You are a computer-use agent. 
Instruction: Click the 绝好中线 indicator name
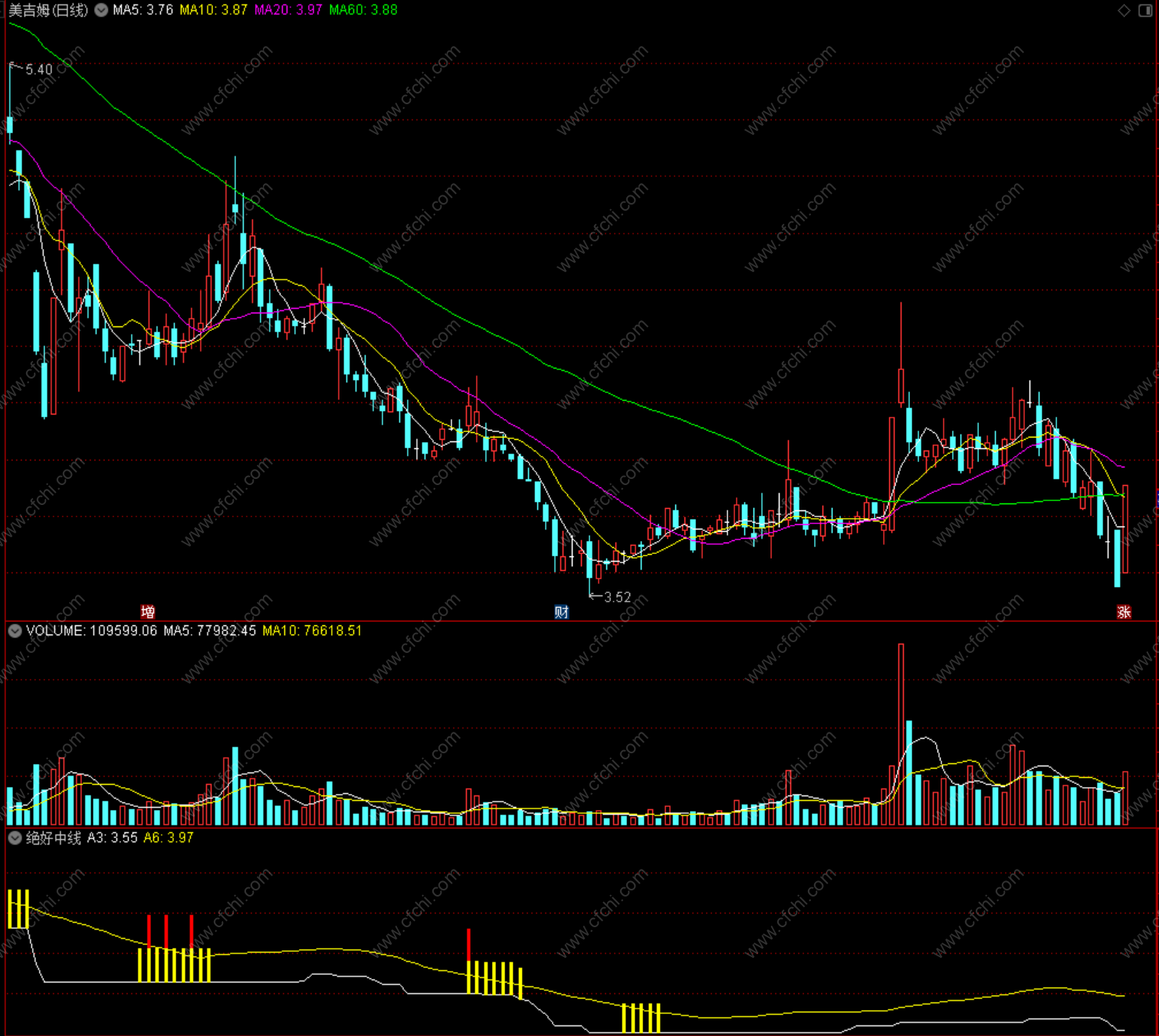click(x=54, y=838)
